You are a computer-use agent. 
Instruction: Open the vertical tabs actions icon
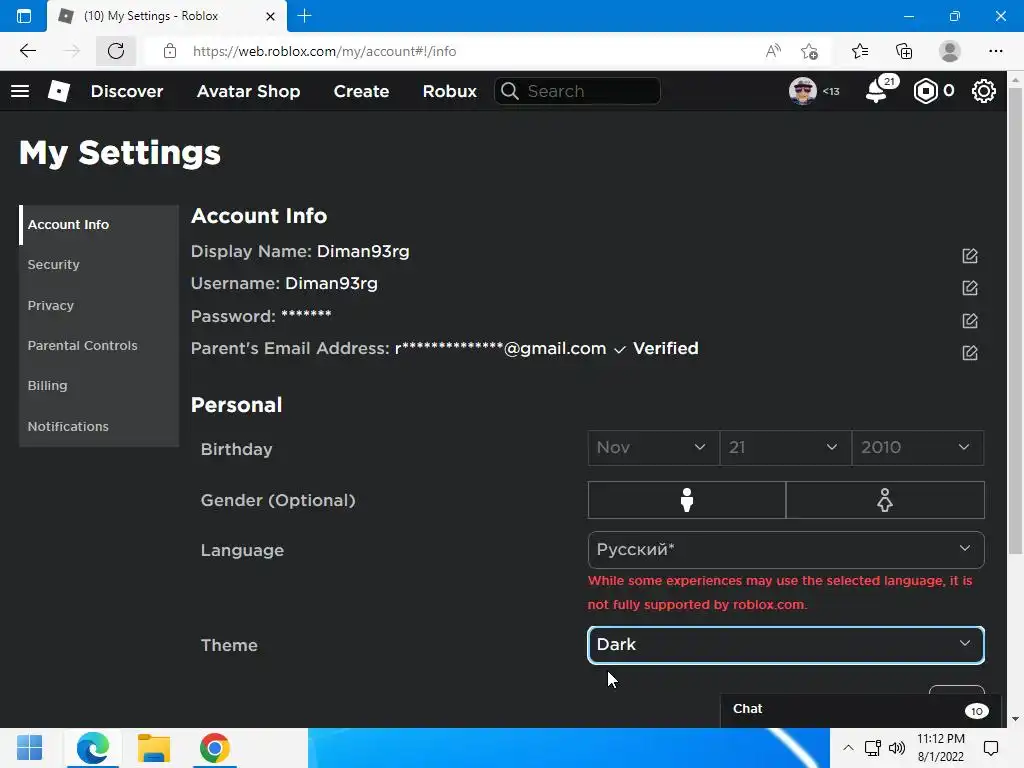24,16
